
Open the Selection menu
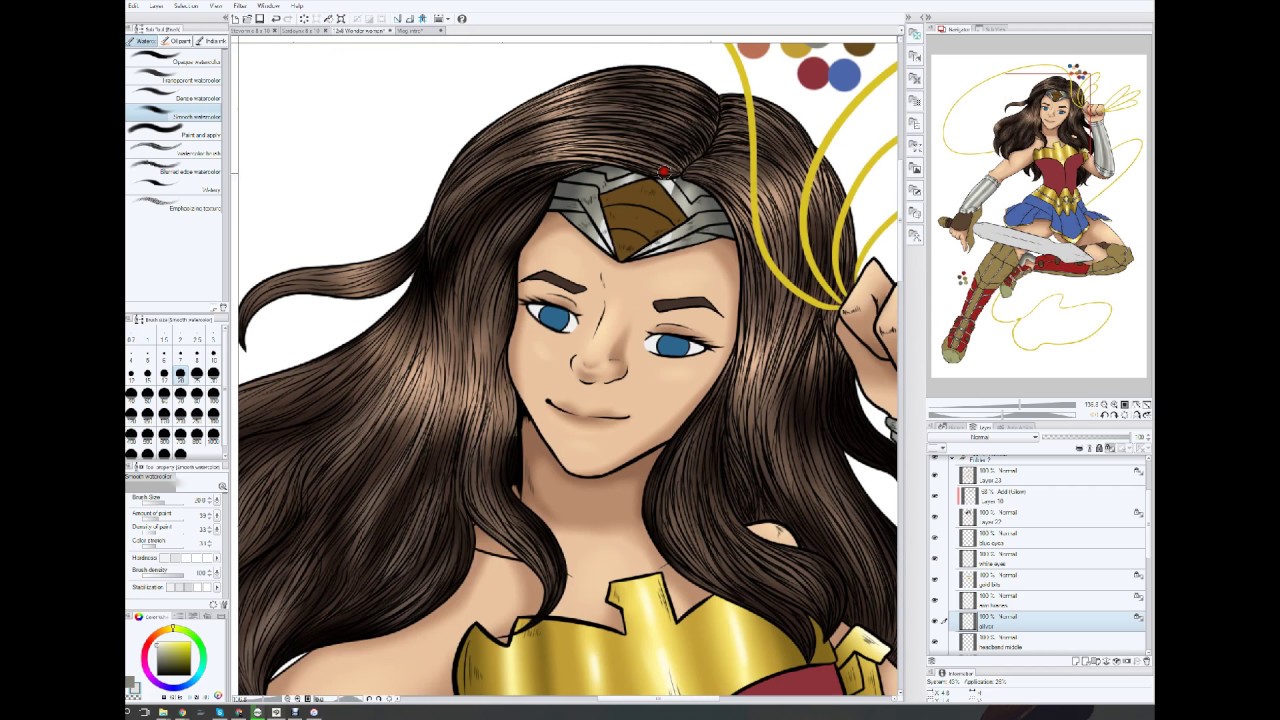[x=186, y=6]
